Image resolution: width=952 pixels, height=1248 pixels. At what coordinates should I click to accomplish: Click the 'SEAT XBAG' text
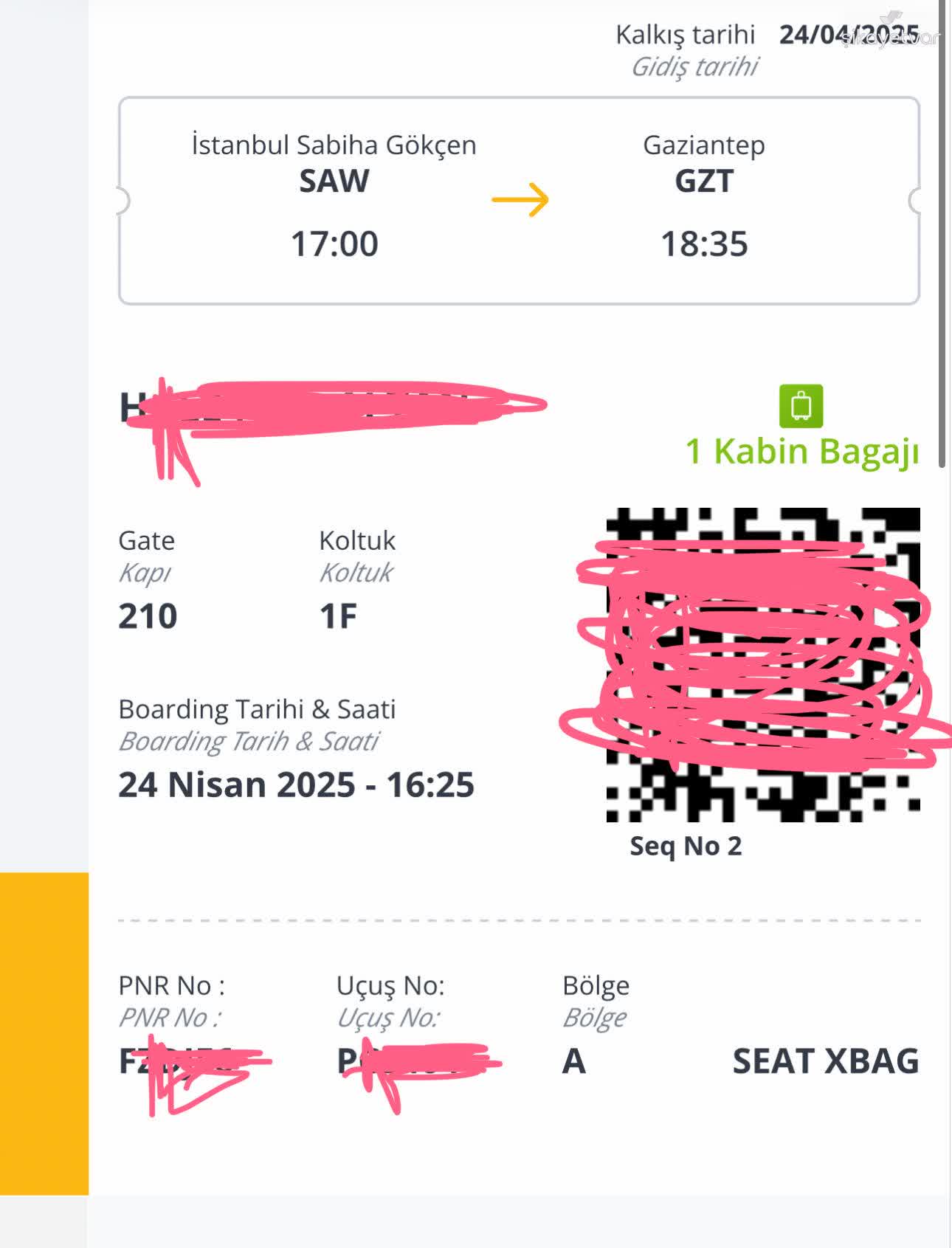825,1061
